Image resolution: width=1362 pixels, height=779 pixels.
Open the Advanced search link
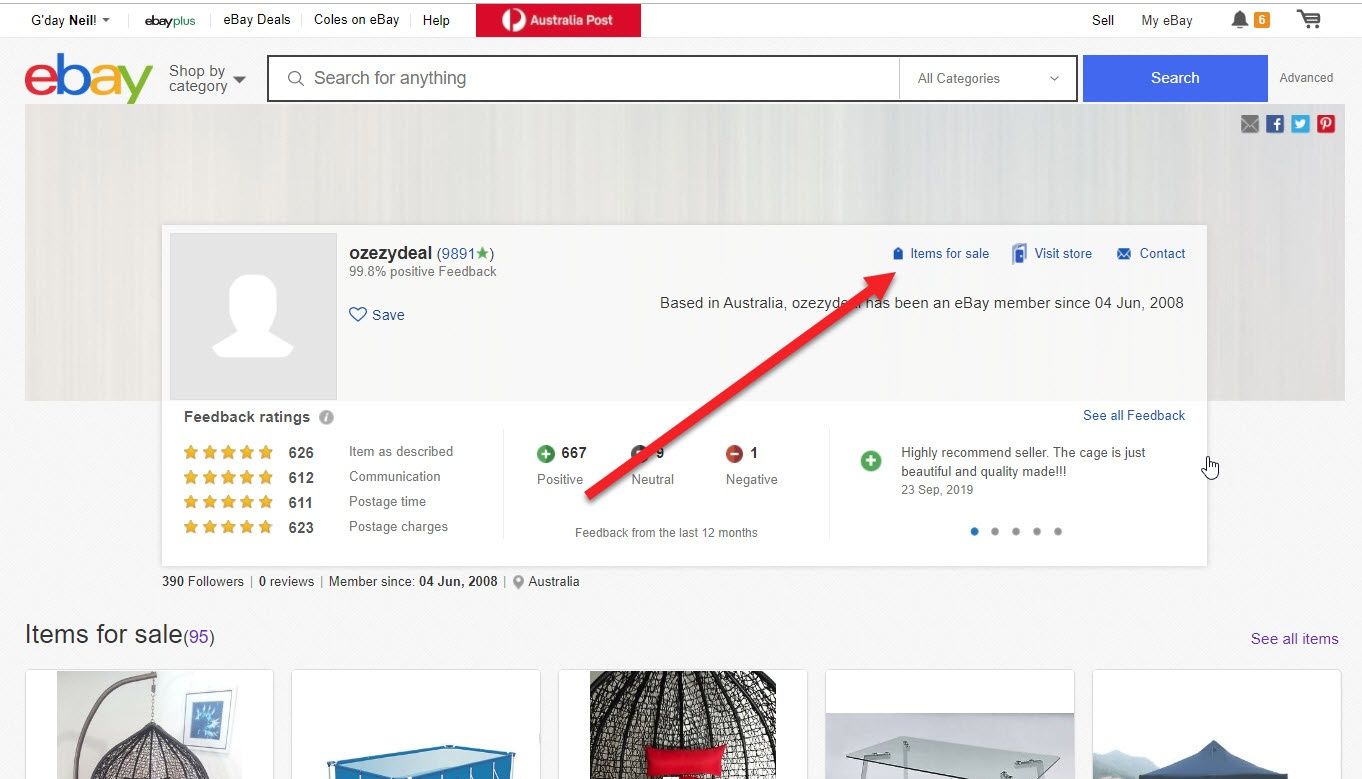coord(1306,78)
